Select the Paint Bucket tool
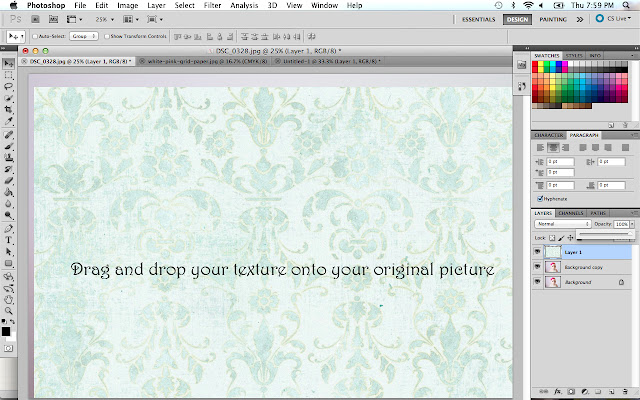The height and width of the screenshot is (400, 640). coord(8,192)
